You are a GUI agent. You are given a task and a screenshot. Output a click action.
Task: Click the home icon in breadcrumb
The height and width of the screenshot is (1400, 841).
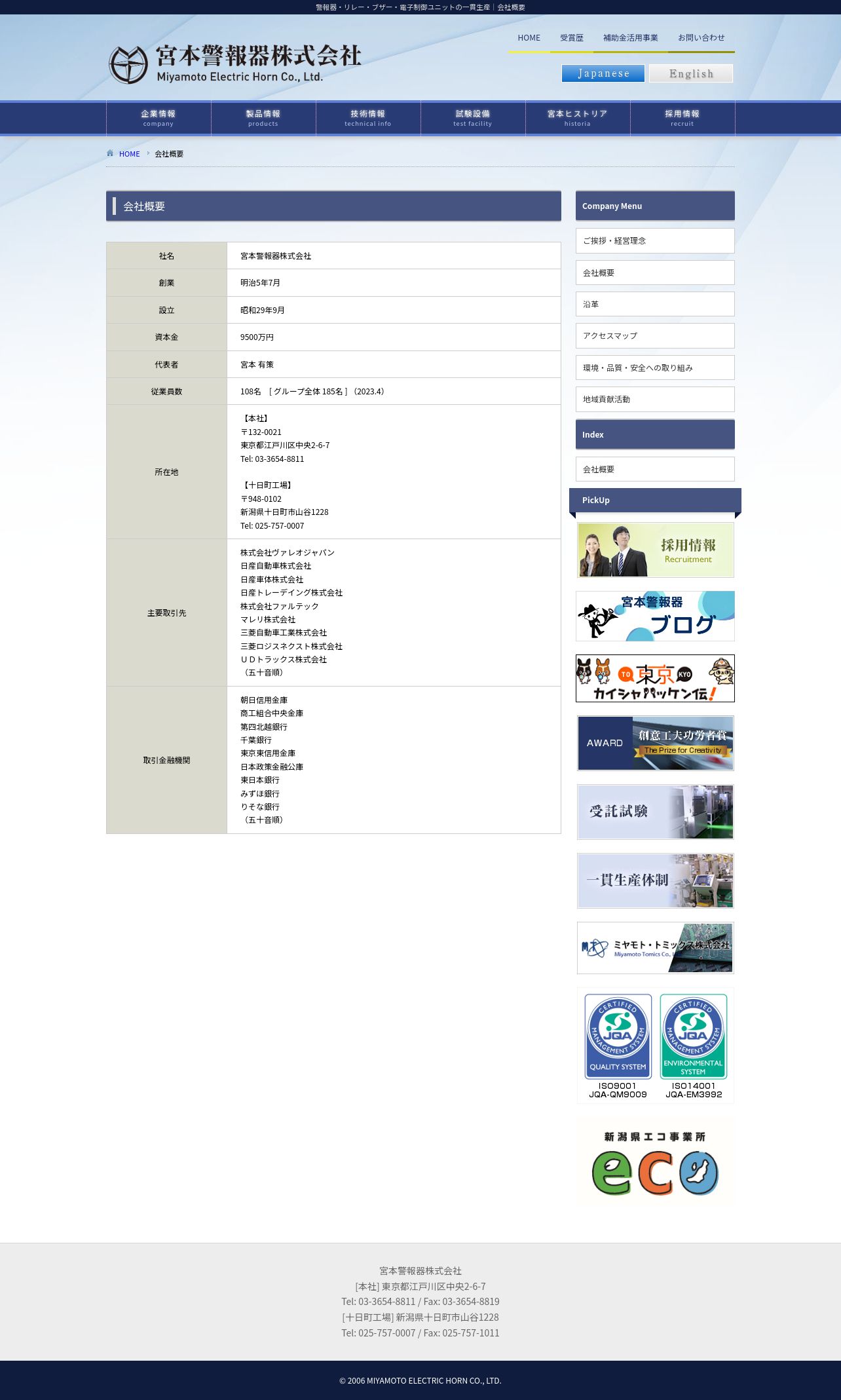click(x=110, y=153)
